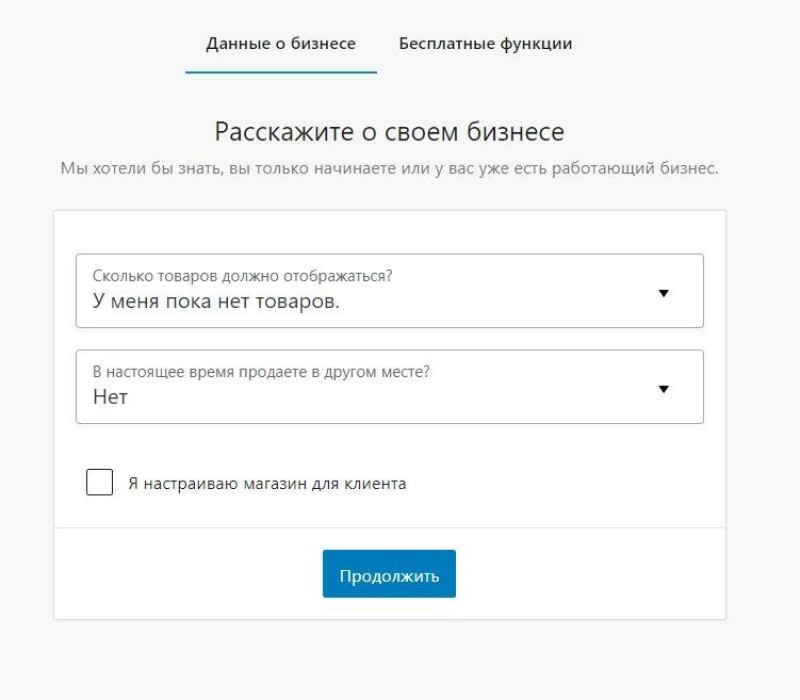The height and width of the screenshot is (700, 800).
Task: Click the subtitle starting with 'Мы хотели бы знать'
Action: point(389,168)
